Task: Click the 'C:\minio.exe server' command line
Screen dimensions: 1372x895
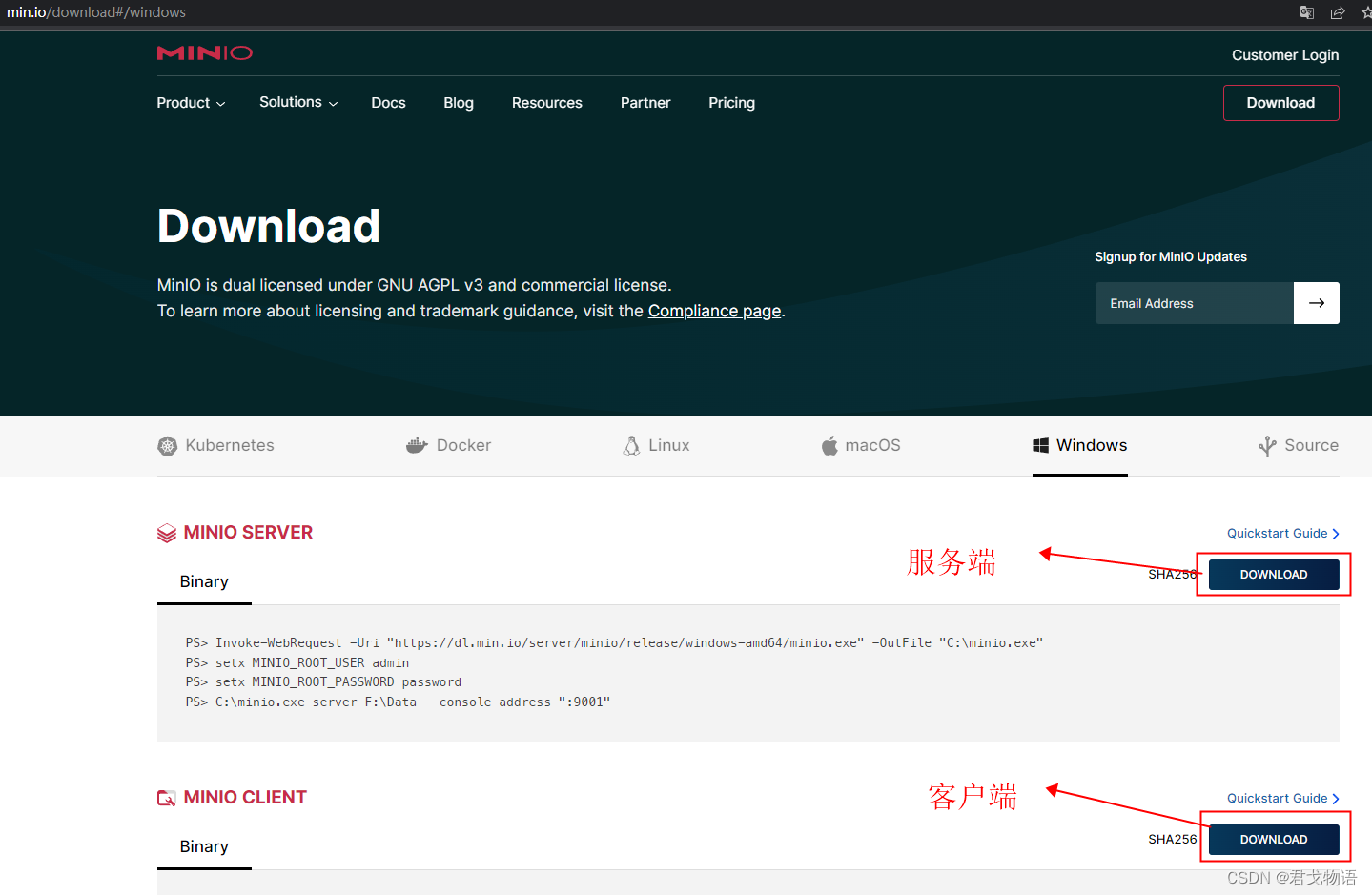Action: pyautogui.click(x=398, y=702)
